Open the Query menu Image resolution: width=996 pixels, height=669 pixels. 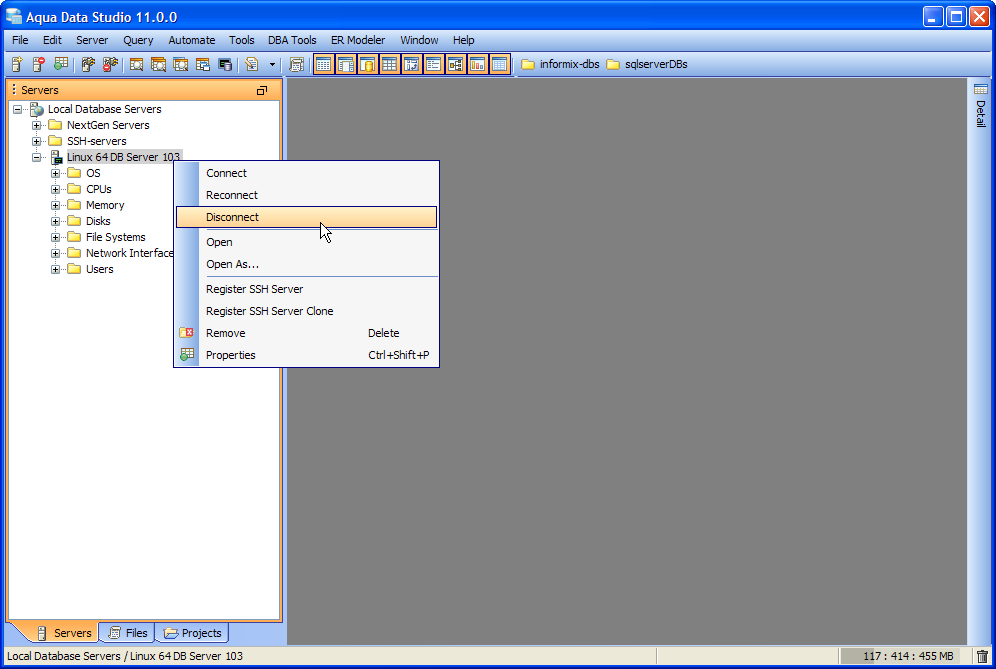click(x=138, y=40)
